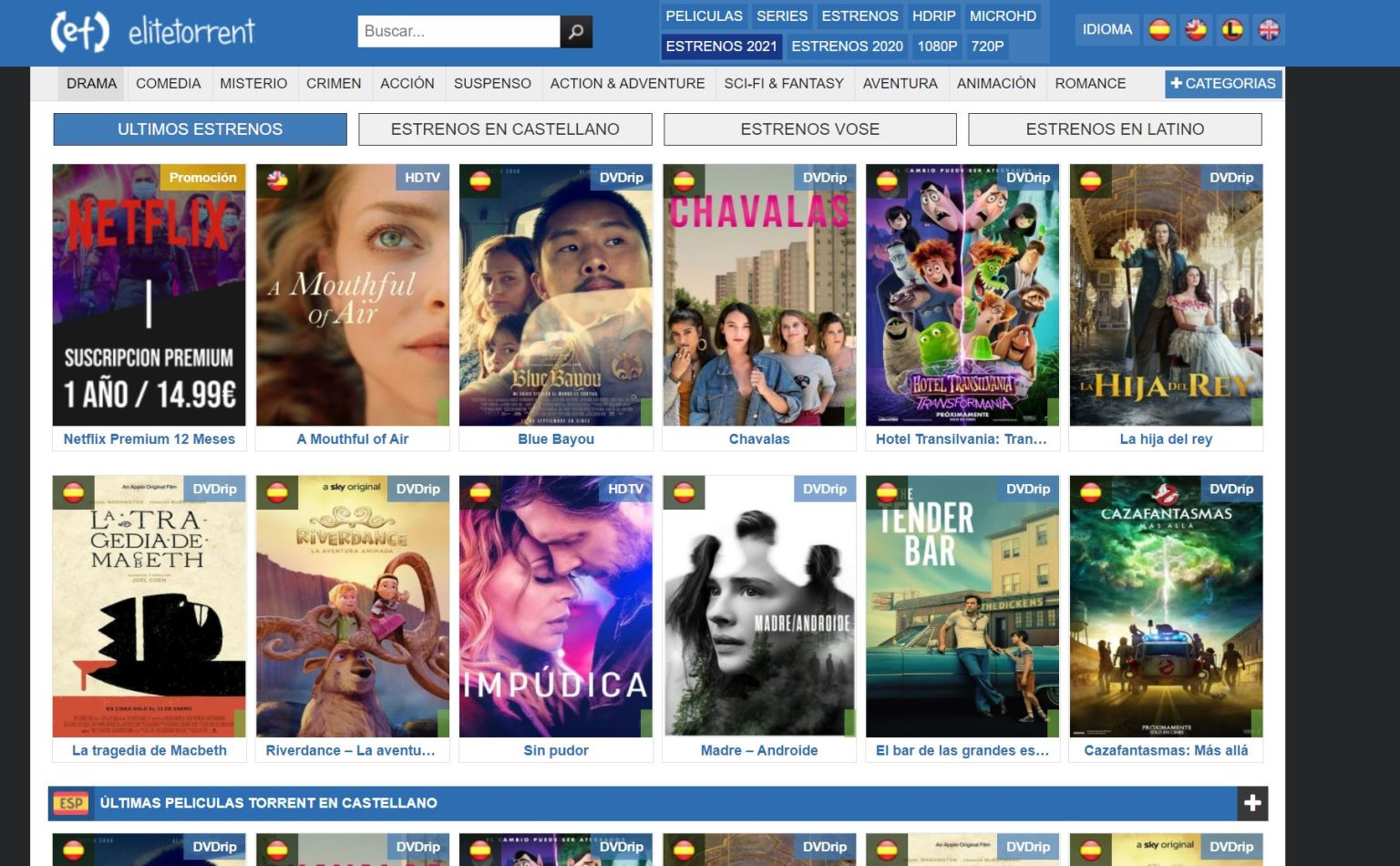Open the SERIES menu item

click(781, 16)
